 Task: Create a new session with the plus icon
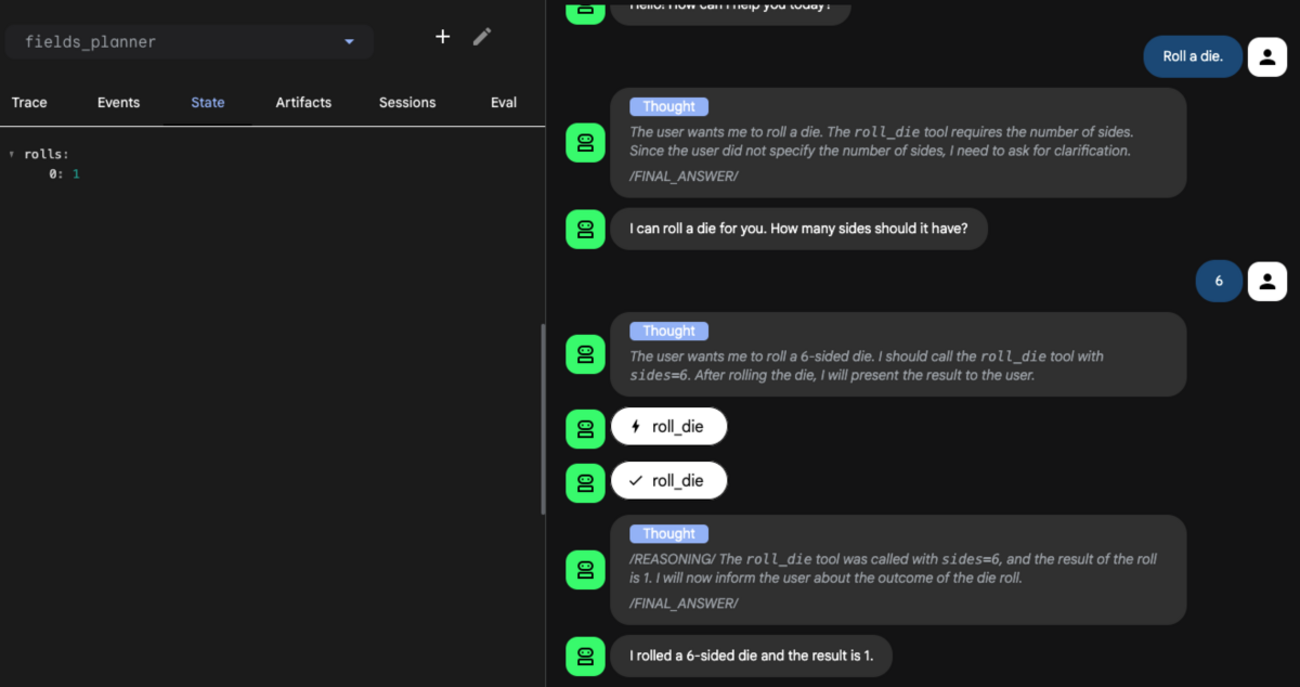tap(442, 37)
